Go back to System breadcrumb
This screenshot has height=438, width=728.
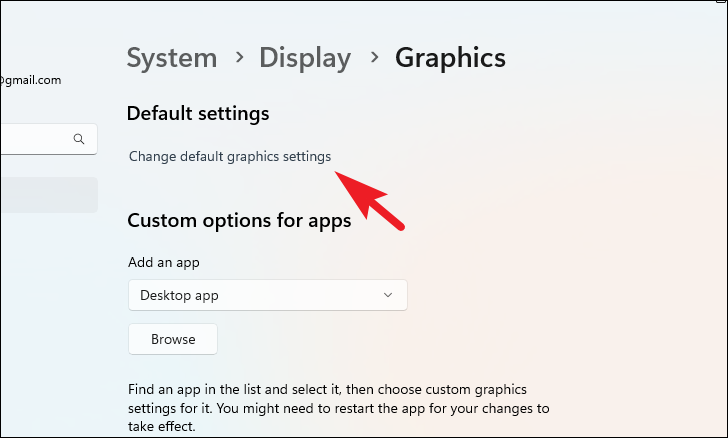point(172,58)
